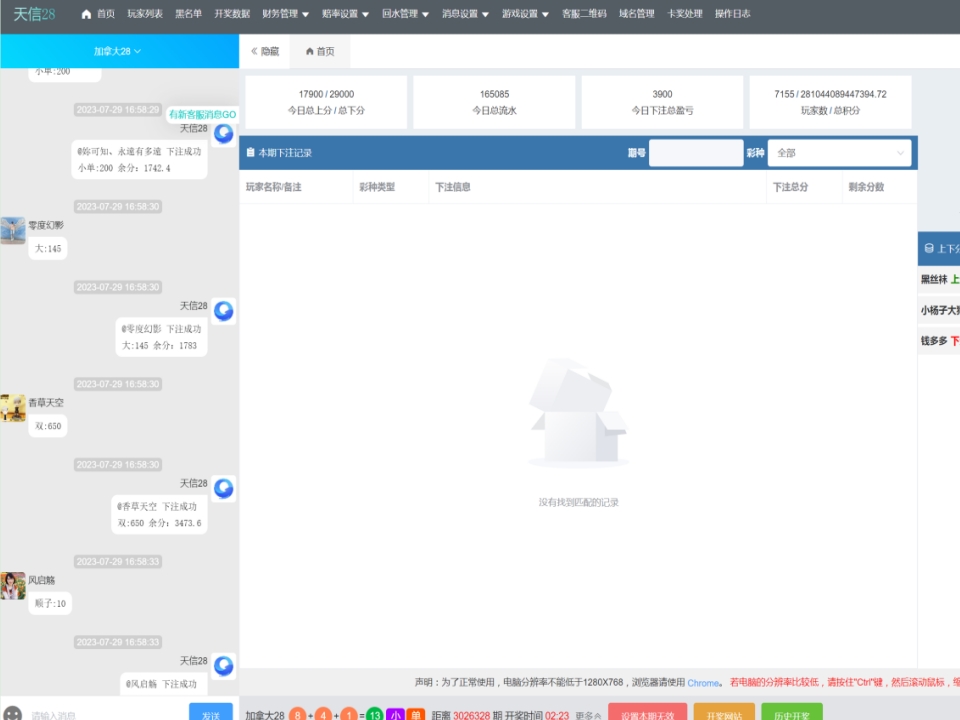Click the 天信28 bot avatar beside the @风启略 reply

(223, 666)
